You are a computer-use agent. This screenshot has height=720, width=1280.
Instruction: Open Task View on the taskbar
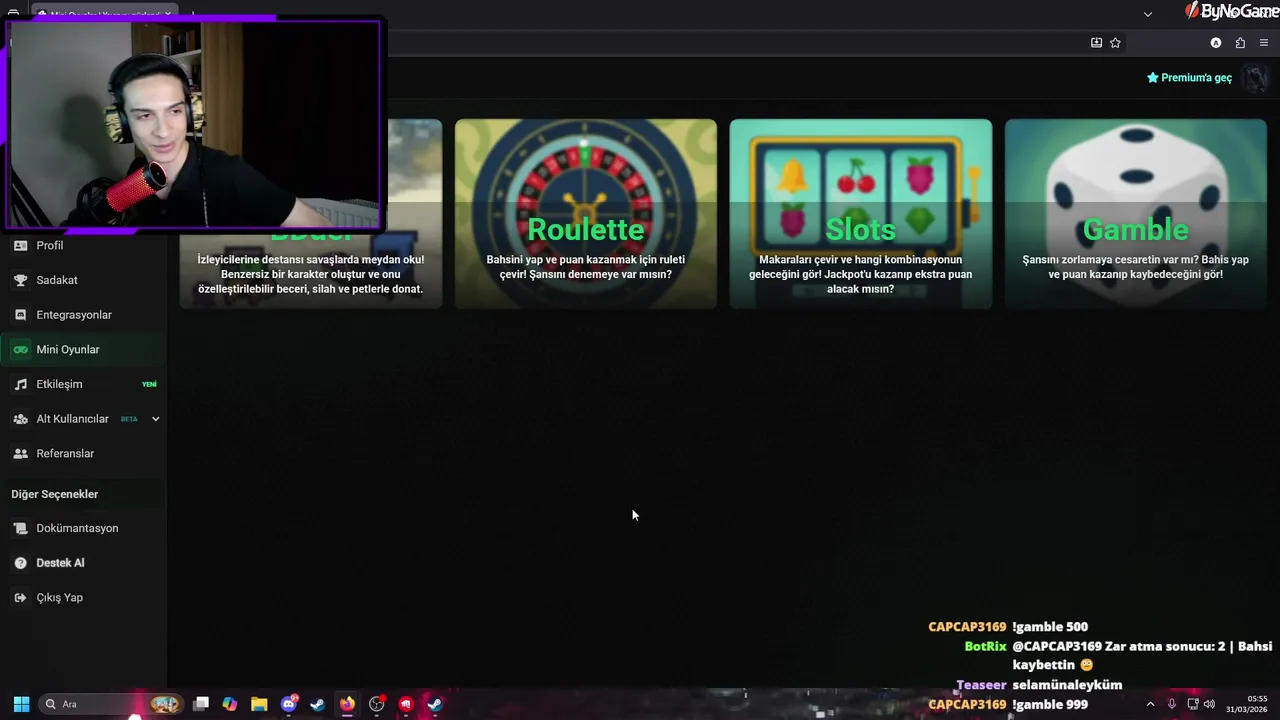(201, 704)
